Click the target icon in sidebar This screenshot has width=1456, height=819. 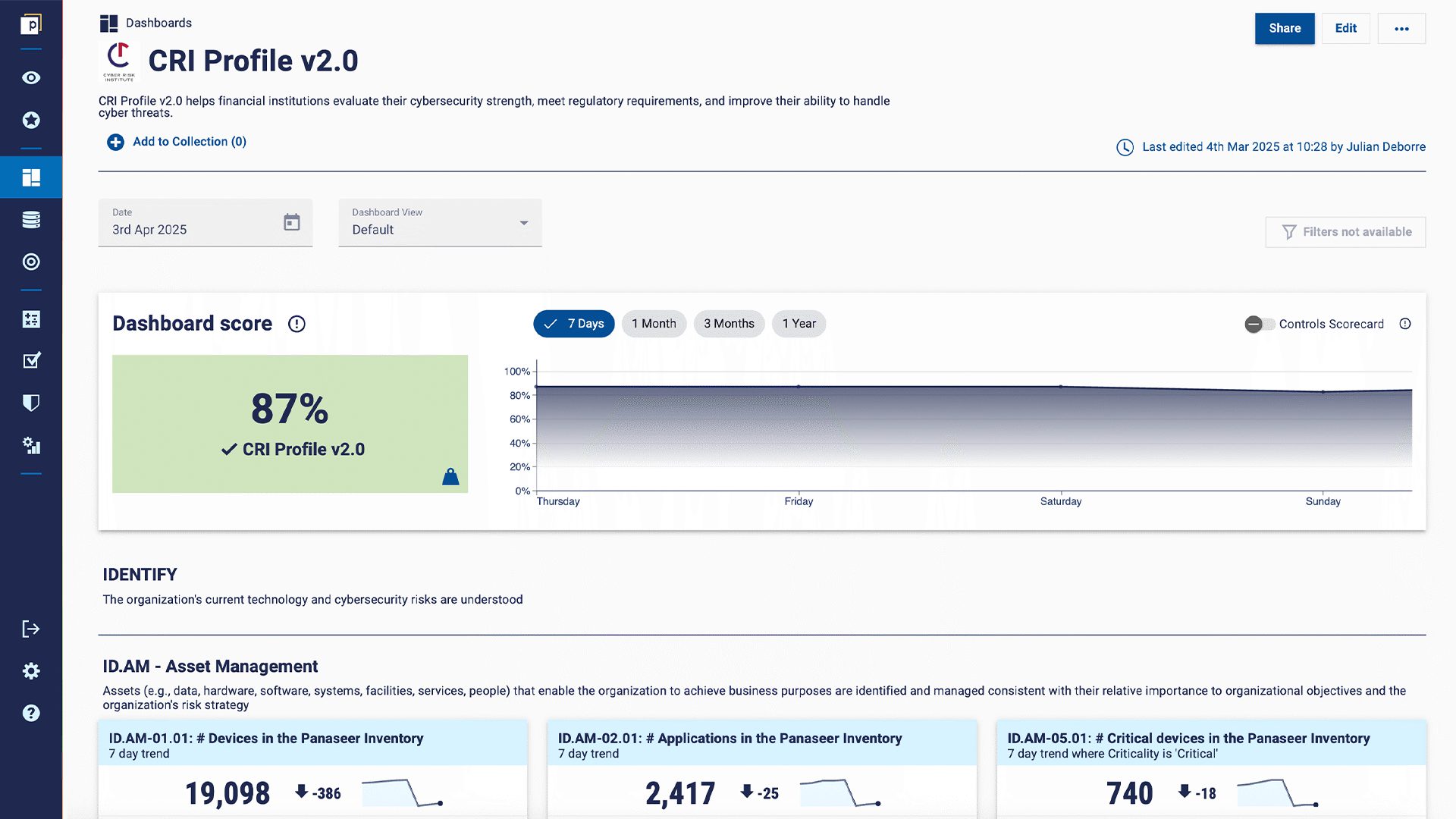coord(31,262)
